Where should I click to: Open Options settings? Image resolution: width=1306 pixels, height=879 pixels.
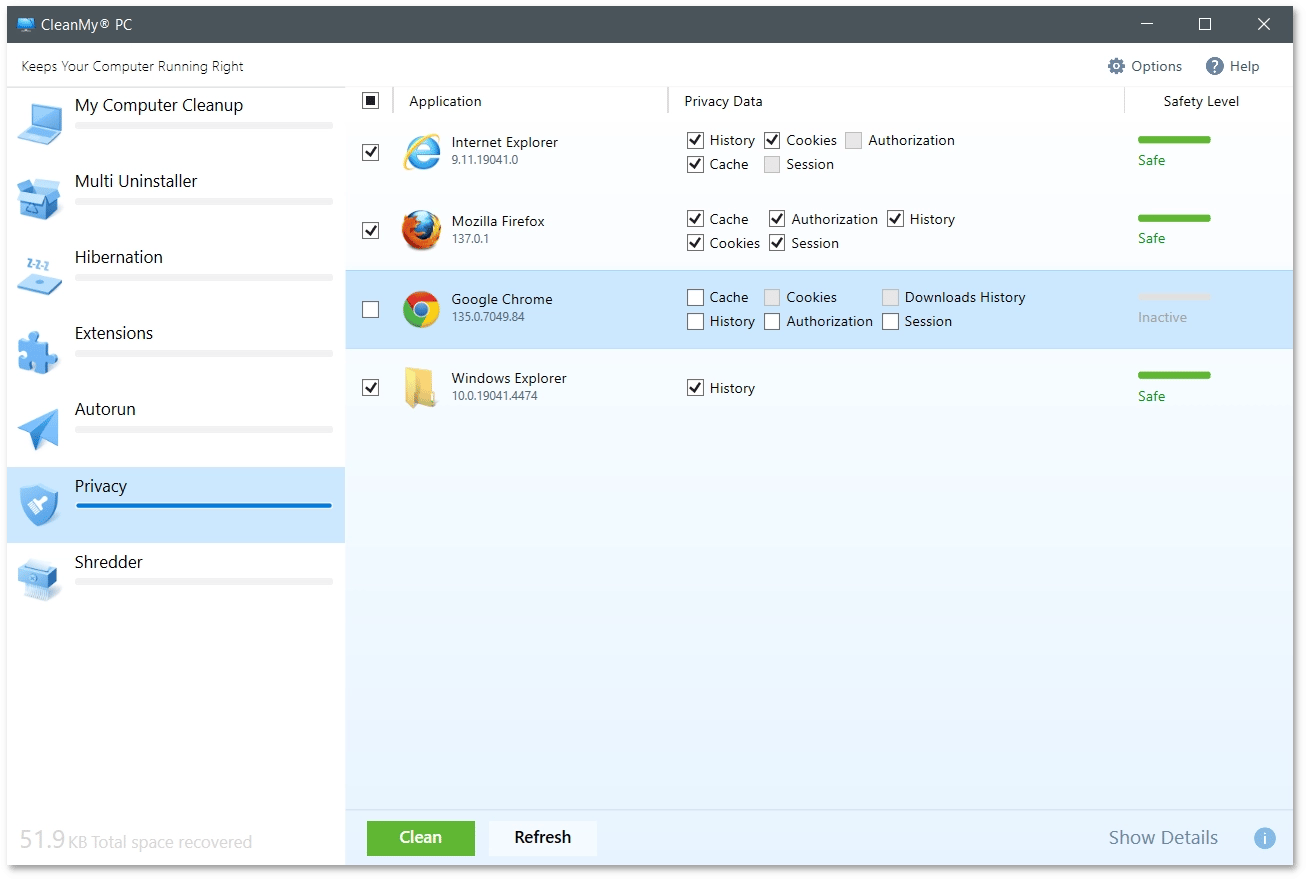coord(1145,66)
